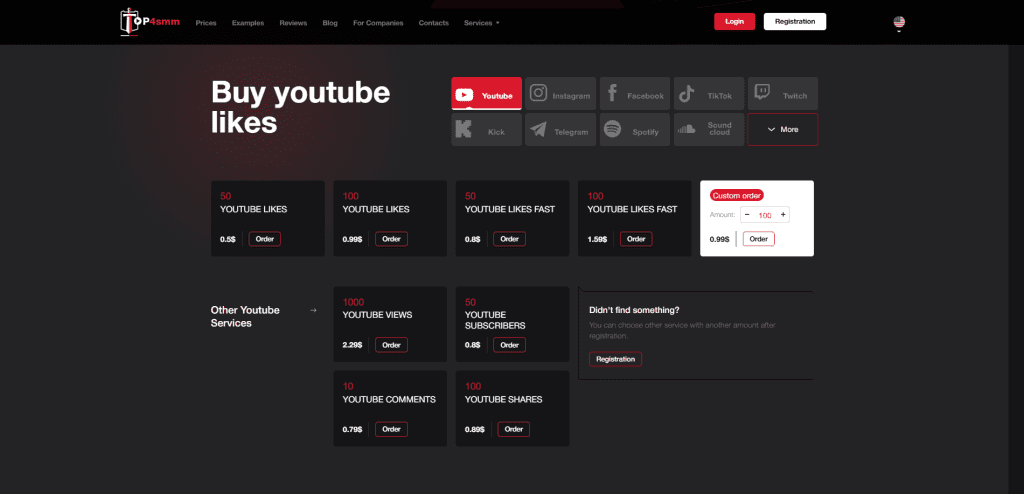Click the YOUTUBE COMMENTS card title
Image resolution: width=1024 pixels, height=494 pixels.
tap(389, 399)
